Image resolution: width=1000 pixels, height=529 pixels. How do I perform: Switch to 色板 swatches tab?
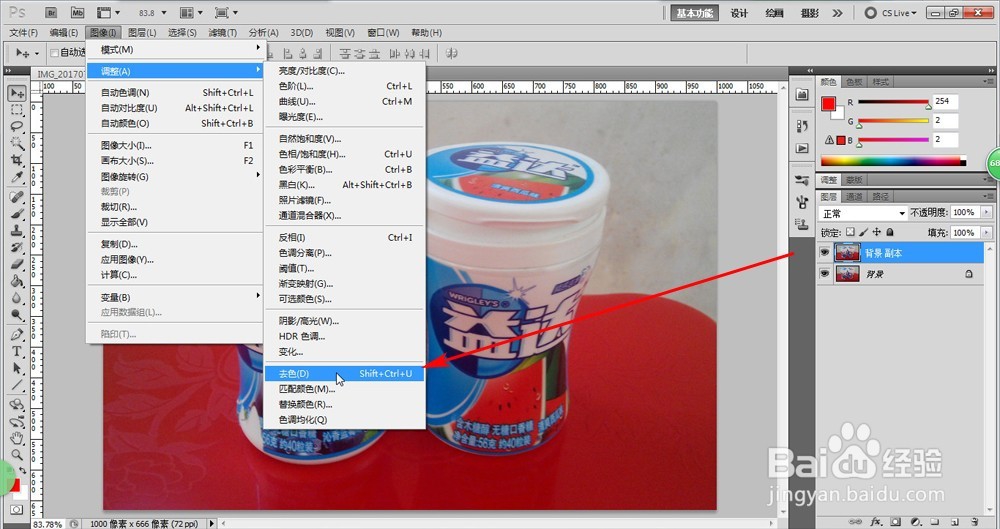click(854, 82)
